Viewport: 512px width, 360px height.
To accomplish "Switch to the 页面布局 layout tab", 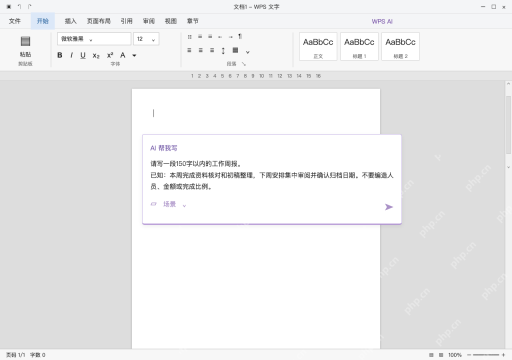I will (99, 21).
